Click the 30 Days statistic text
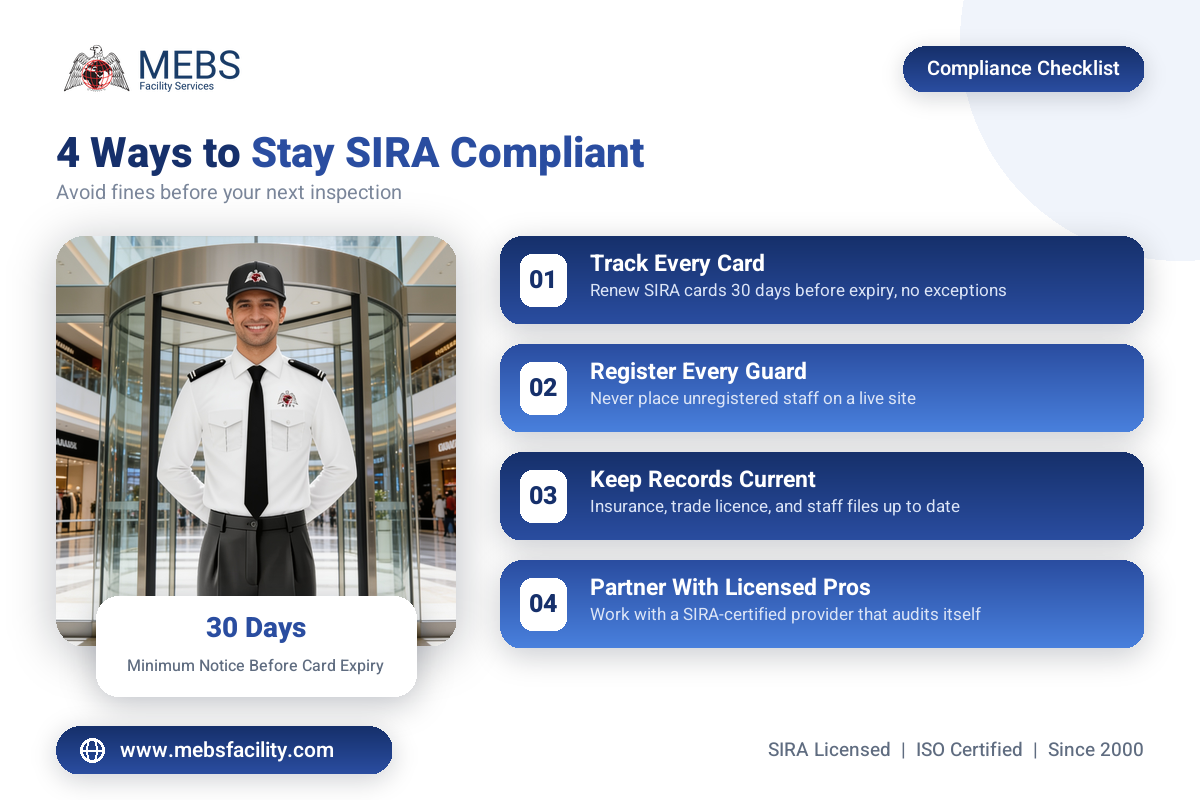 256,628
